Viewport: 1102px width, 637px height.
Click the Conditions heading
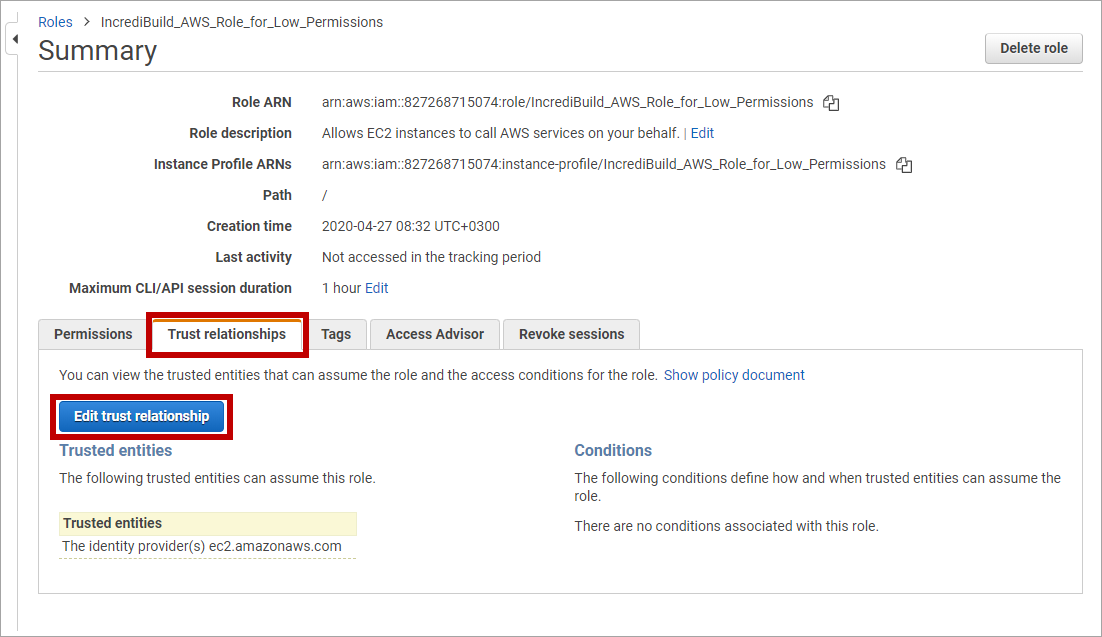pyautogui.click(x=613, y=450)
